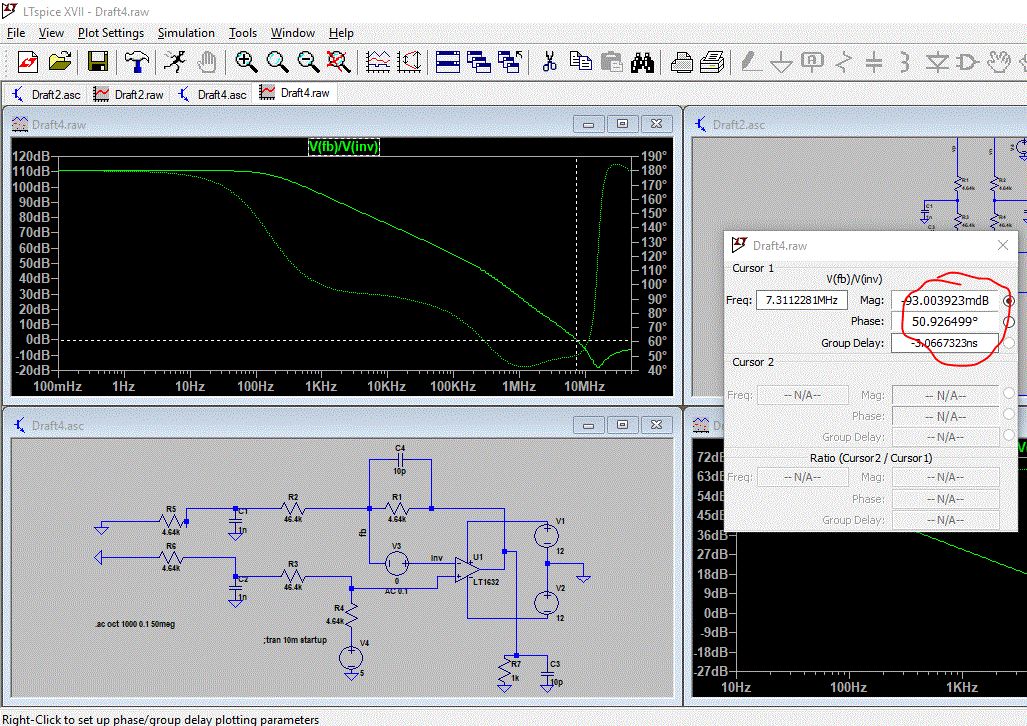The width and height of the screenshot is (1027, 726).
Task: Click the Cut scissors icon
Action: (x=549, y=62)
